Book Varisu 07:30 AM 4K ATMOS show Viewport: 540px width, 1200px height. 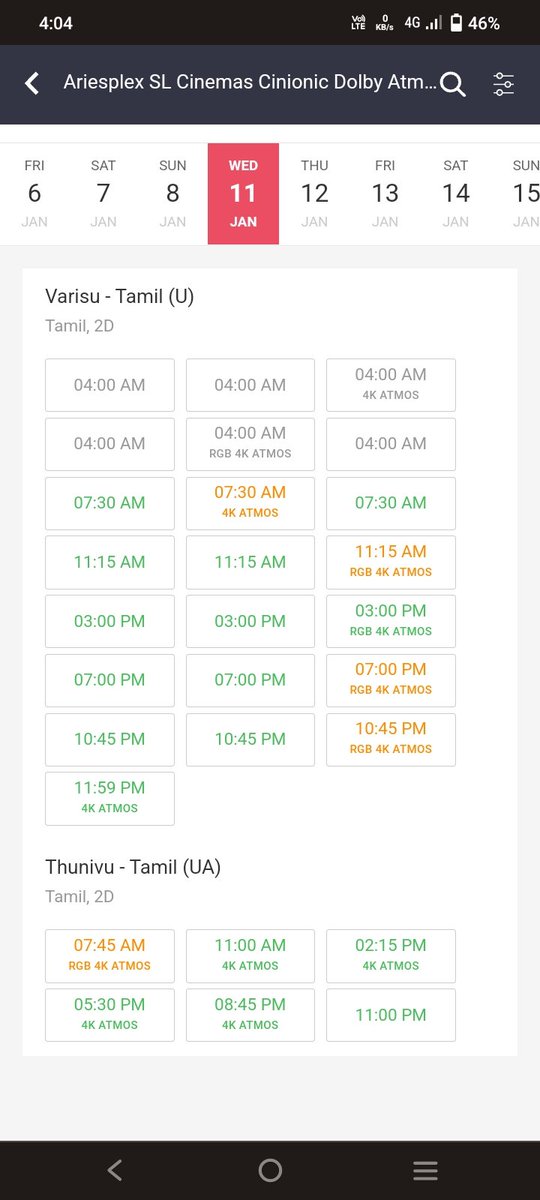[x=250, y=503]
